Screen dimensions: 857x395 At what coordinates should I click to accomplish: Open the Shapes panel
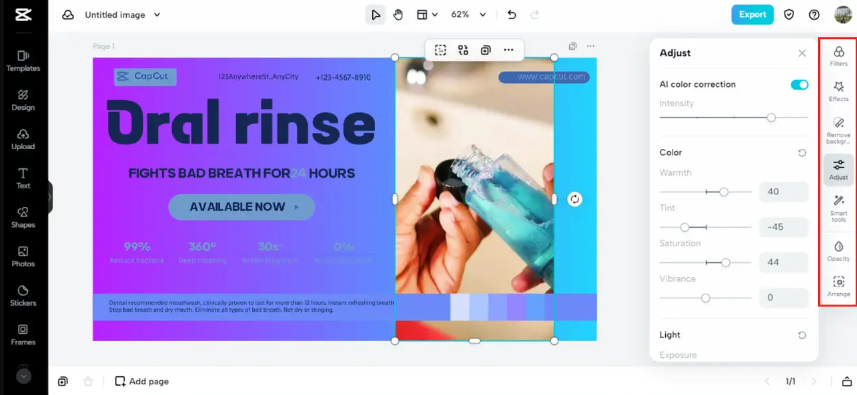tap(23, 217)
